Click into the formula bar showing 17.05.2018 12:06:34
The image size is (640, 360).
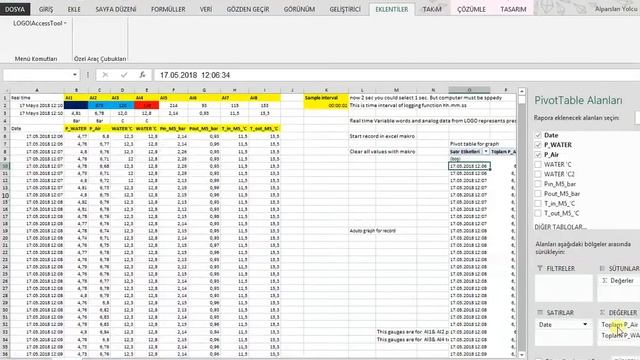click(x=396, y=75)
